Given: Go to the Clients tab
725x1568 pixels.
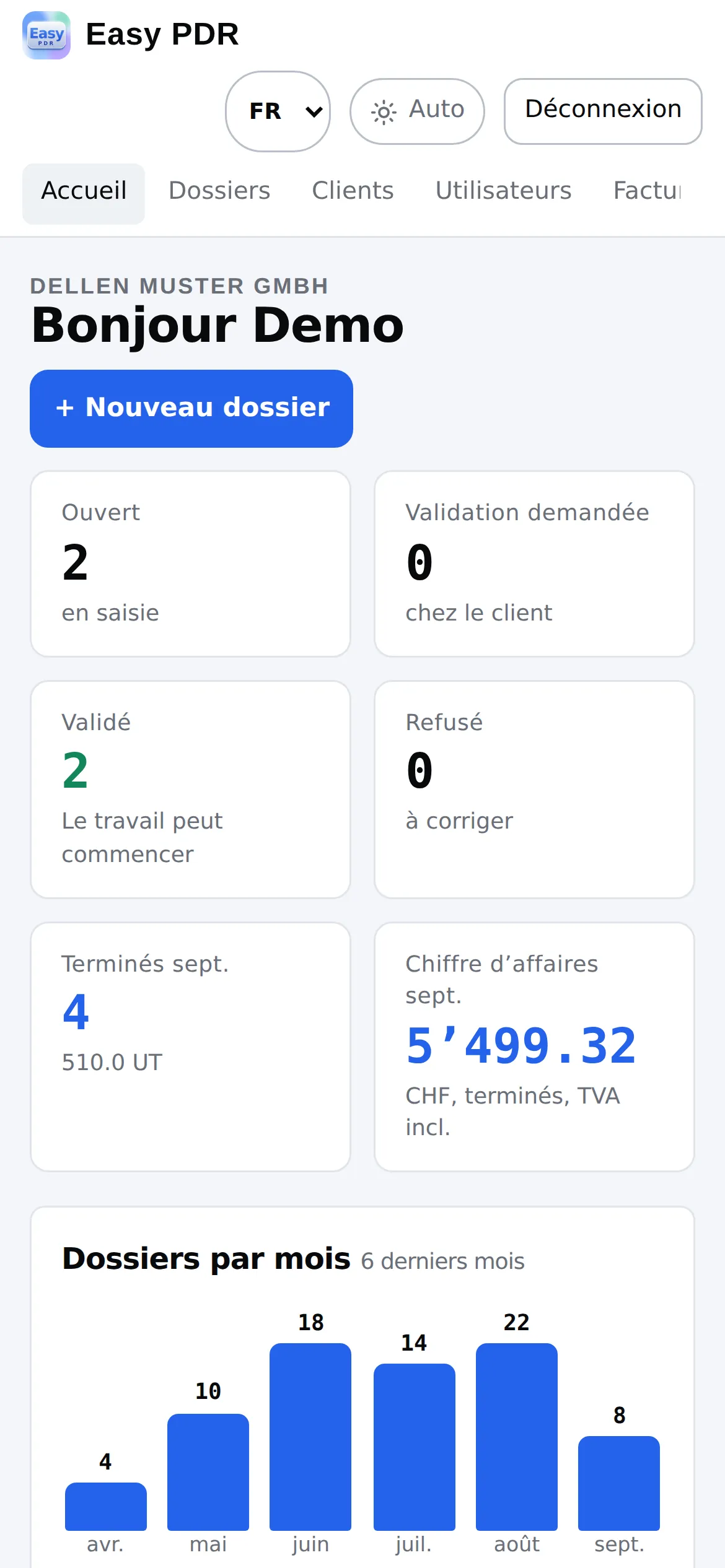Looking at the screenshot, I should (353, 191).
